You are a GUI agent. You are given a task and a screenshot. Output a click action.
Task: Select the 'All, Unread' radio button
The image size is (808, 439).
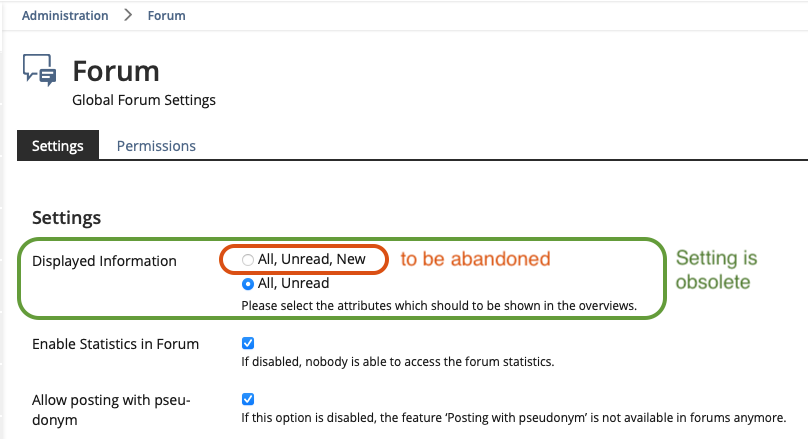[x=248, y=284]
